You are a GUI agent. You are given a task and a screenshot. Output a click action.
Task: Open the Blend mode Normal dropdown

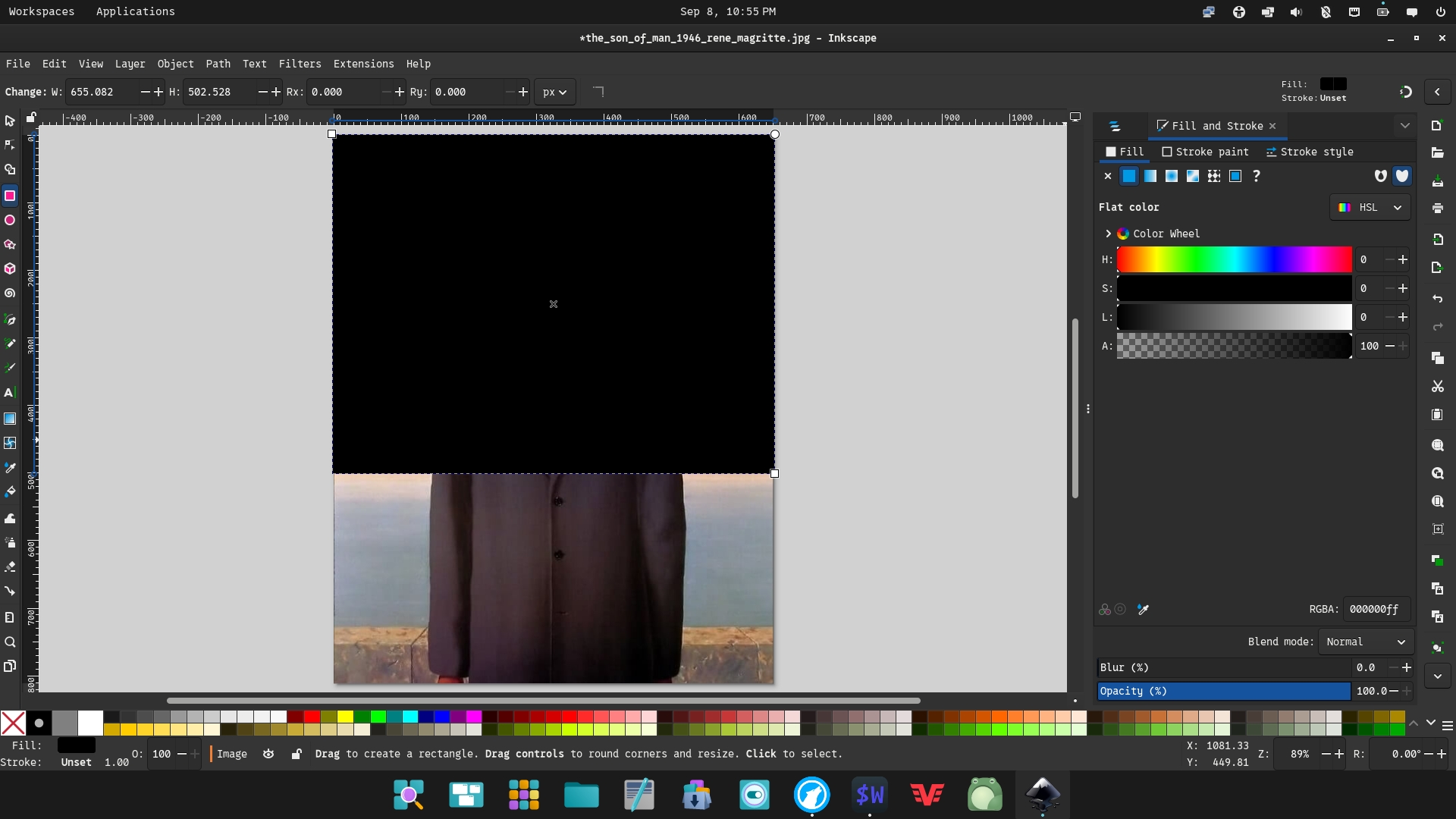click(1366, 642)
